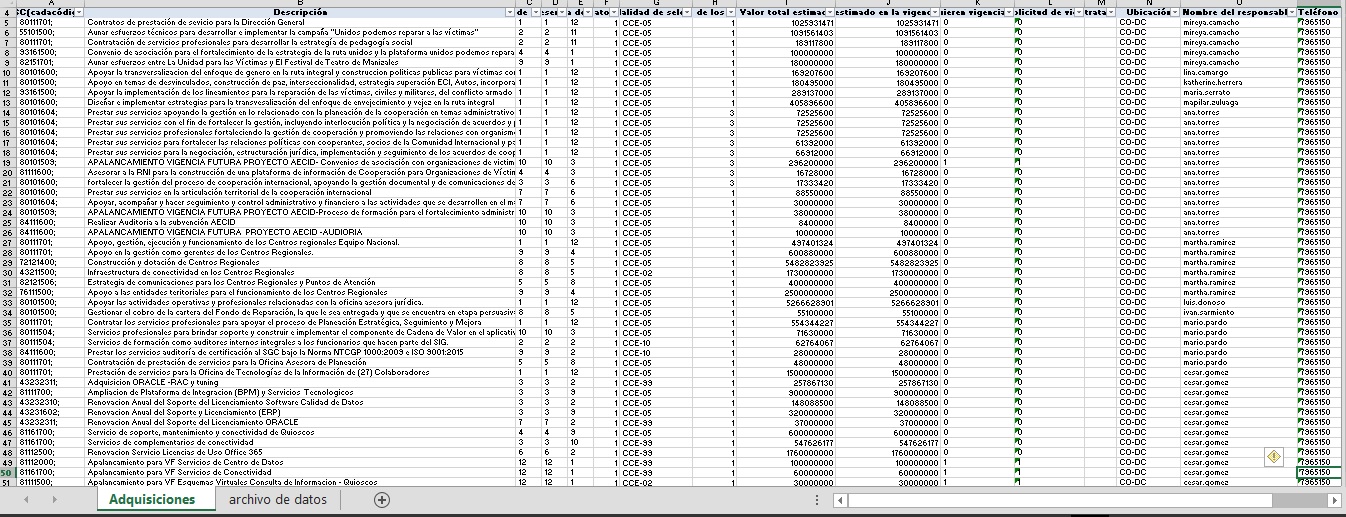1346x517 pixels.
Task: Select the Aunar esfuerzos Festival de Teatro de Manizales cell
Action: click(298, 61)
